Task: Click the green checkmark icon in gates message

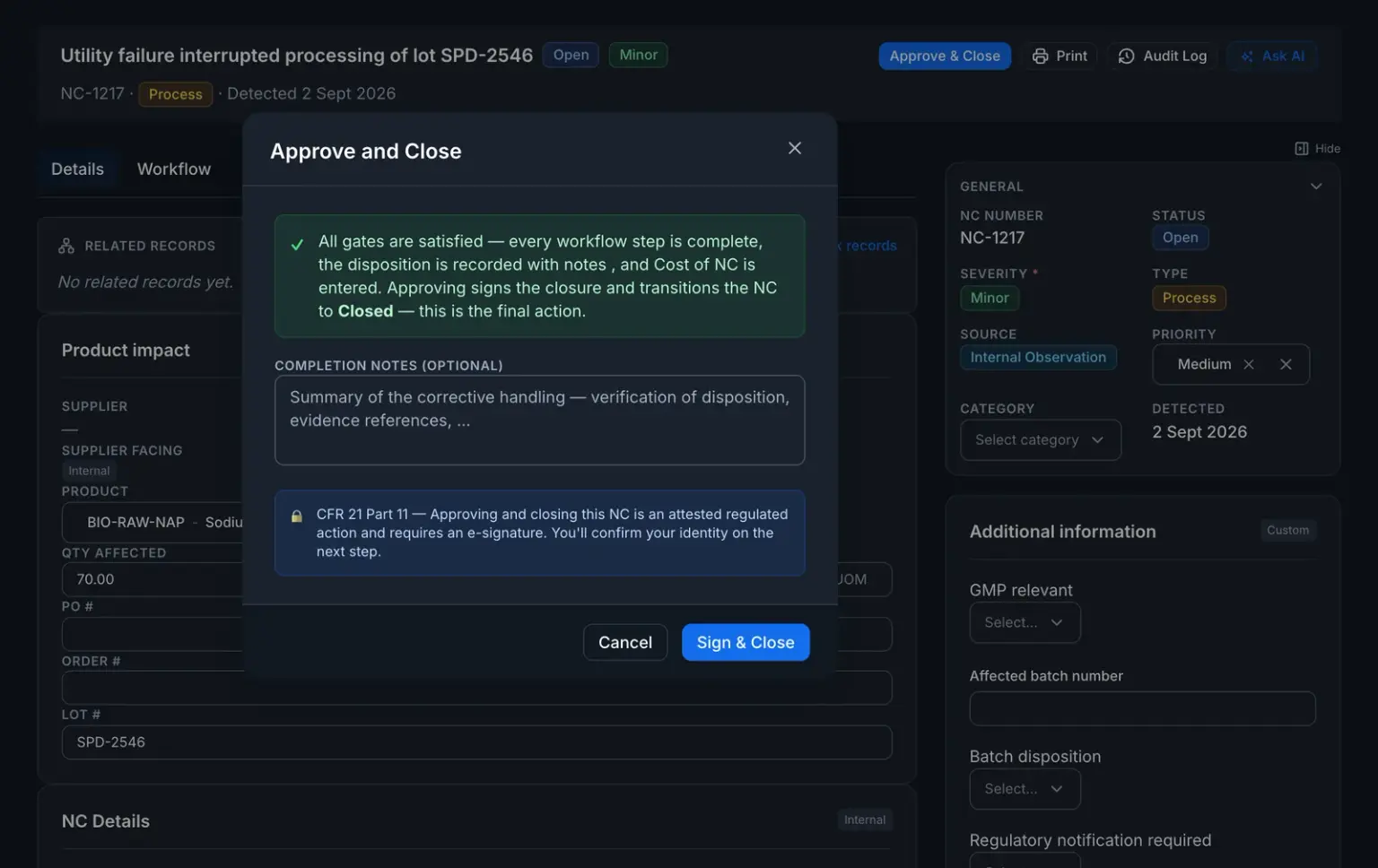Action: (x=297, y=244)
